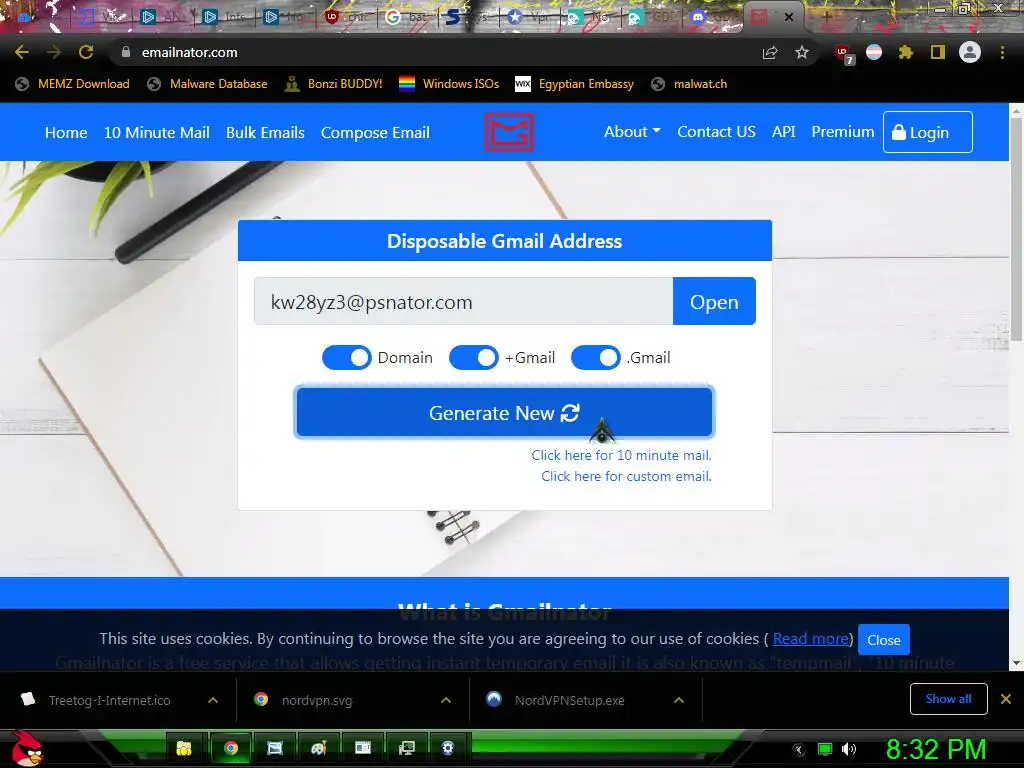Open the settings gear taskbar app
This screenshot has width=1024, height=768.
[x=447, y=748]
